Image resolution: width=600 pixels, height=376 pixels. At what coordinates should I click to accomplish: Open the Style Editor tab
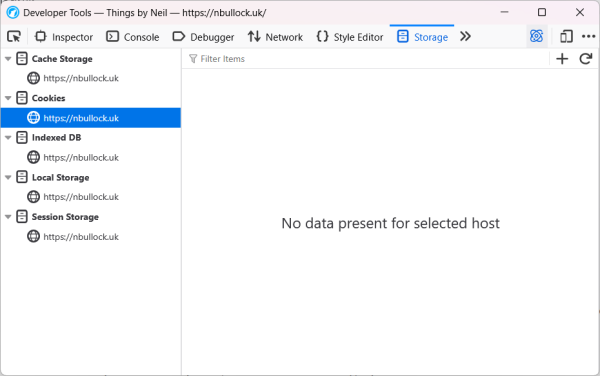(x=350, y=37)
